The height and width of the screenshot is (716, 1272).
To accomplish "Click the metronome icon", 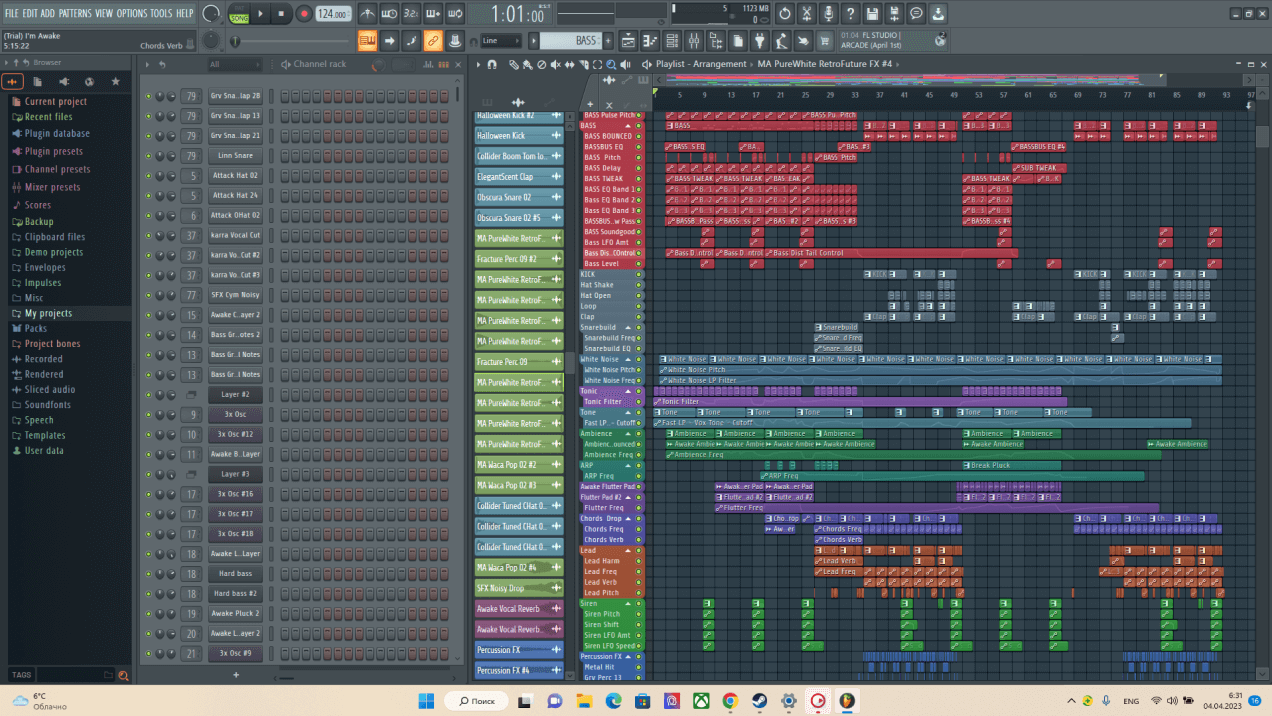I will point(368,14).
